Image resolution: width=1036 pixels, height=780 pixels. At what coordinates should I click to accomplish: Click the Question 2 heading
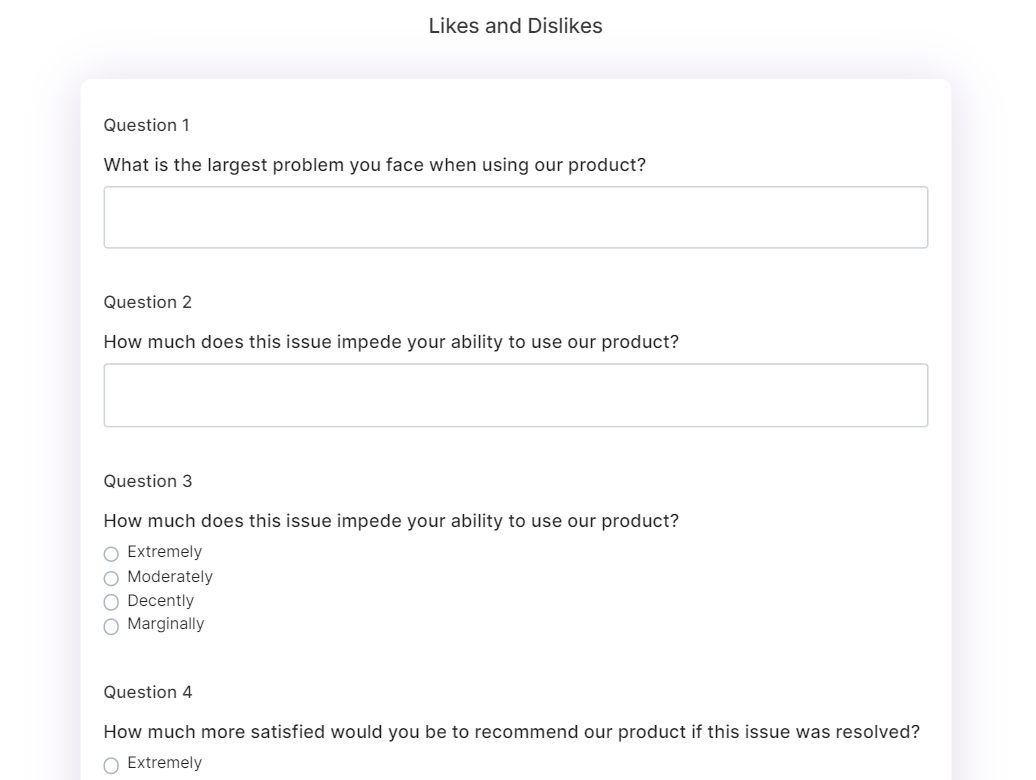146,302
